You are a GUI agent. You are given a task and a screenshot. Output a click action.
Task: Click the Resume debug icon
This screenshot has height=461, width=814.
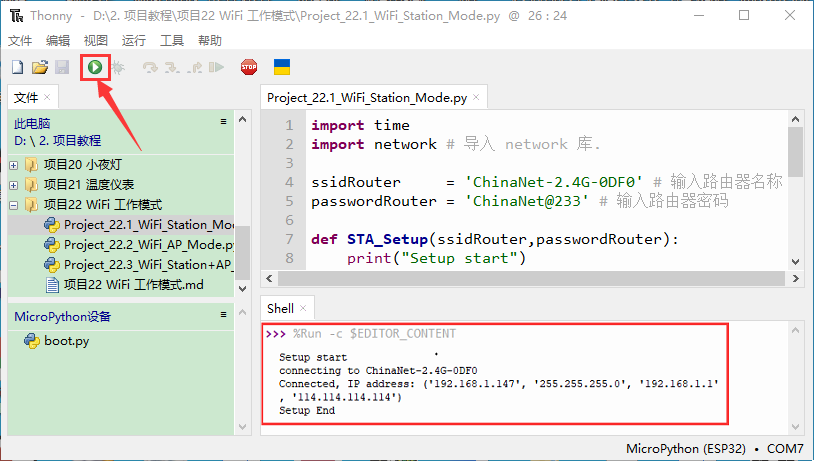pos(216,67)
